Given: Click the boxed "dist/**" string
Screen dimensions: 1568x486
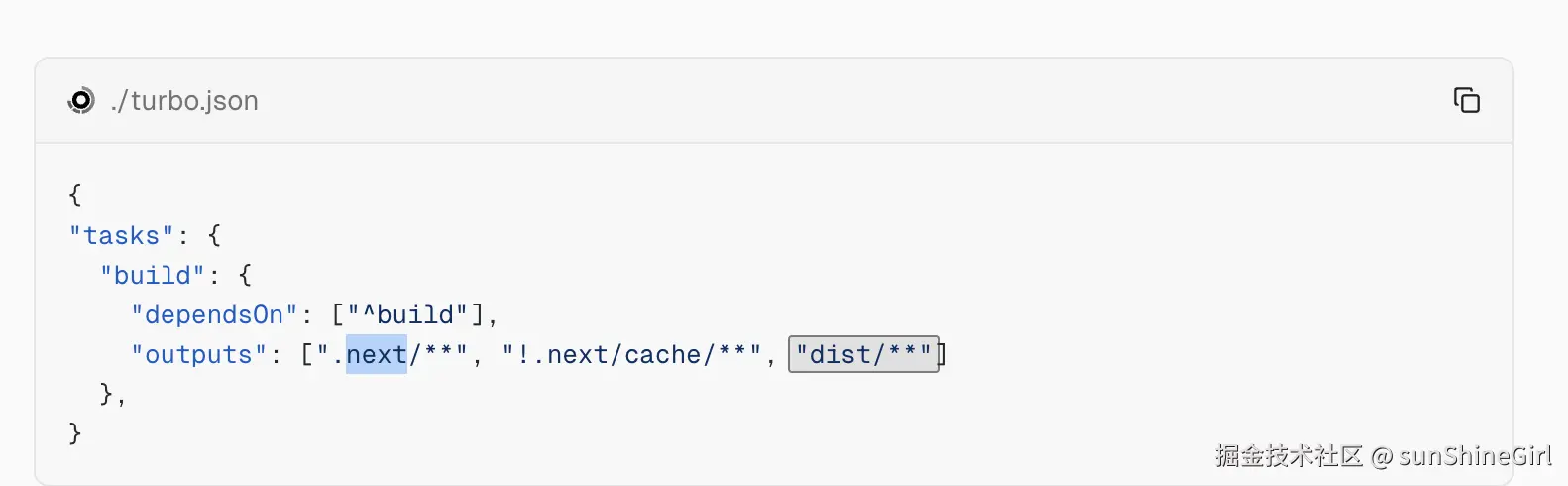Looking at the screenshot, I should click(862, 355).
